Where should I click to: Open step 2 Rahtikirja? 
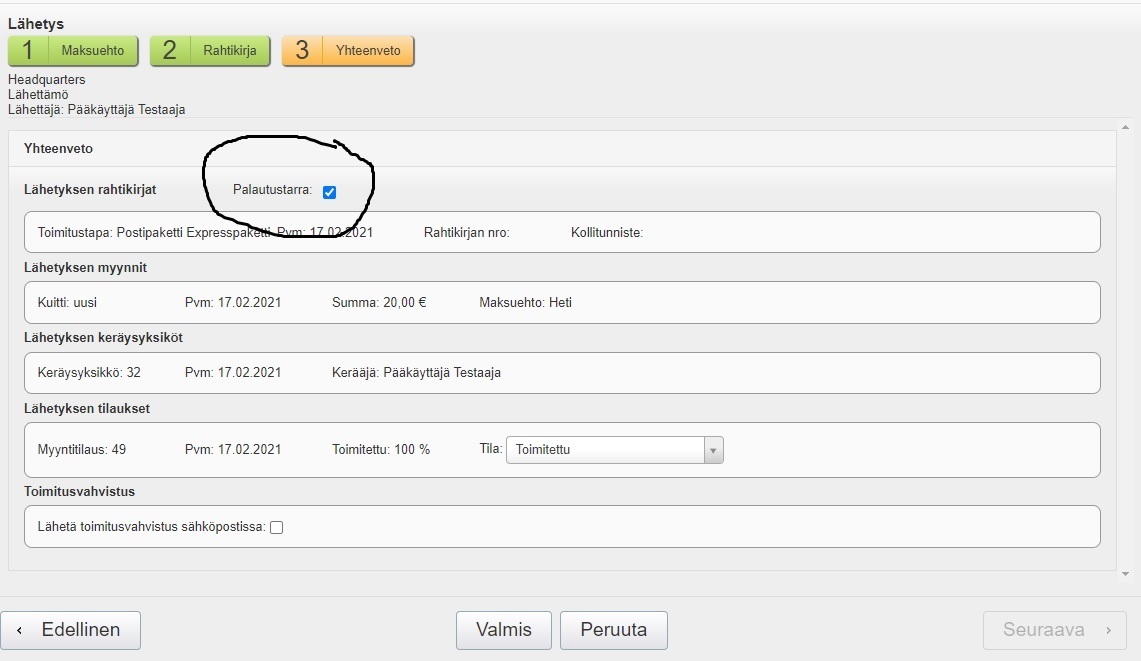pos(210,51)
